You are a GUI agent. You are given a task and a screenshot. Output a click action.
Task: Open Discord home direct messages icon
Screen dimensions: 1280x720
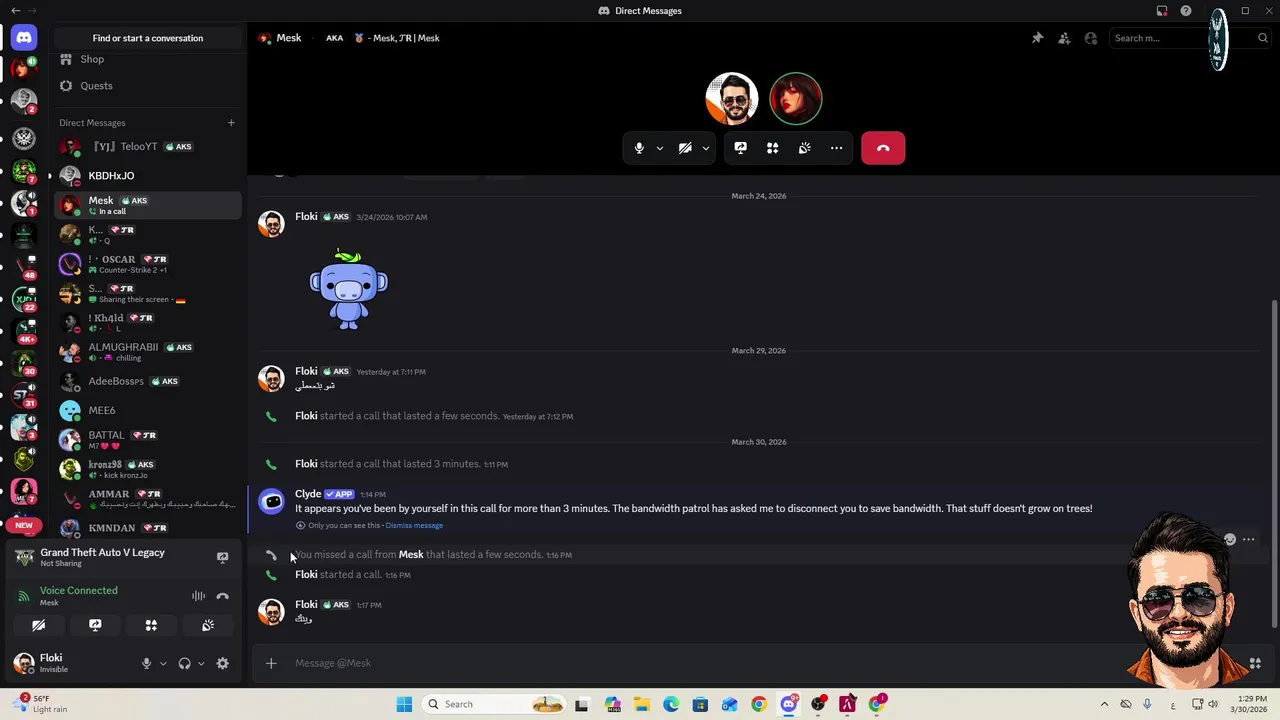24,38
